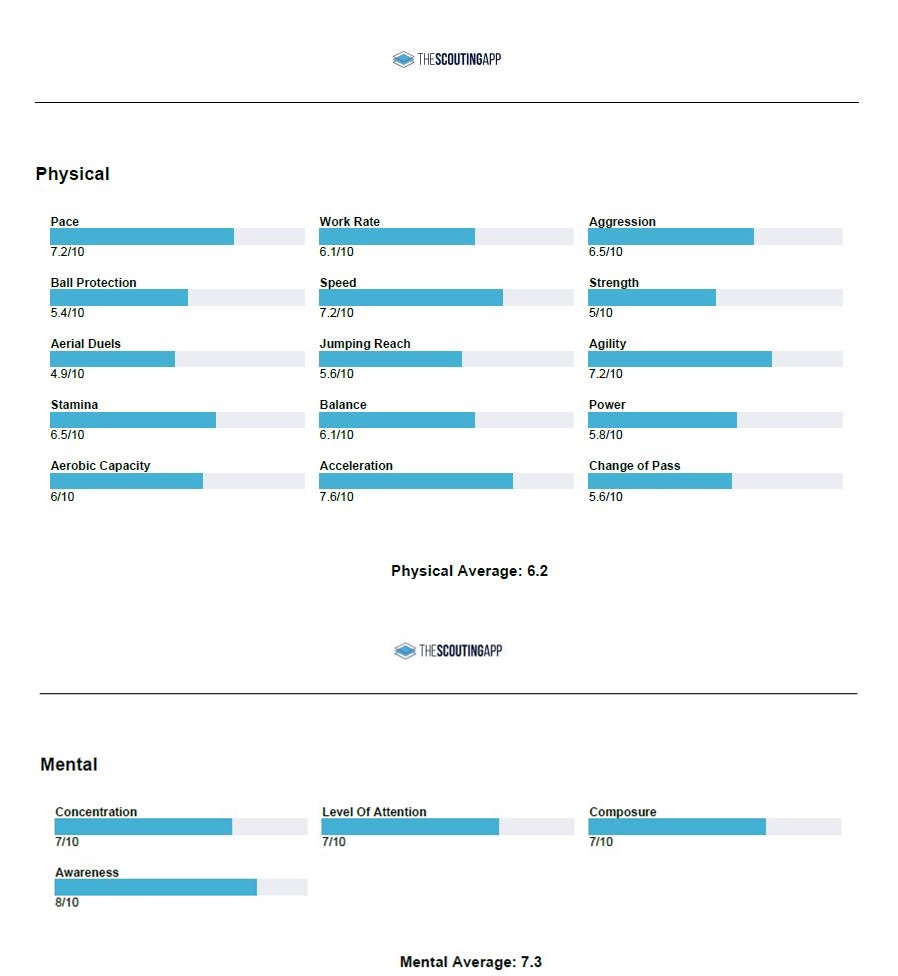
Task: Select the Acceleration progress bar
Action: point(446,481)
